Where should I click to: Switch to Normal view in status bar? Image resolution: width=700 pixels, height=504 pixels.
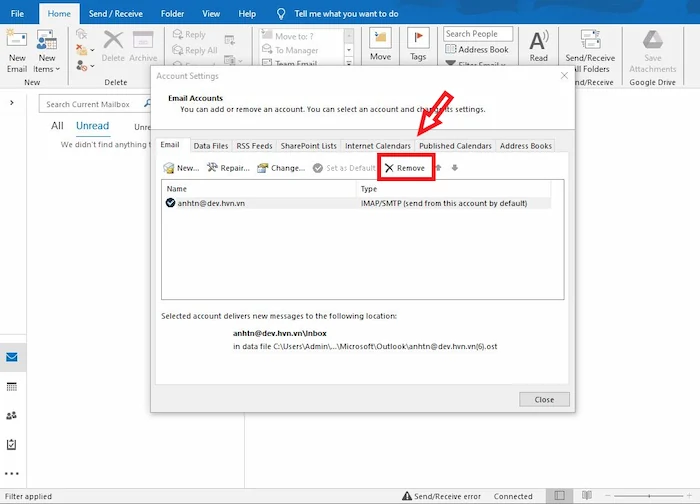[559, 496]
